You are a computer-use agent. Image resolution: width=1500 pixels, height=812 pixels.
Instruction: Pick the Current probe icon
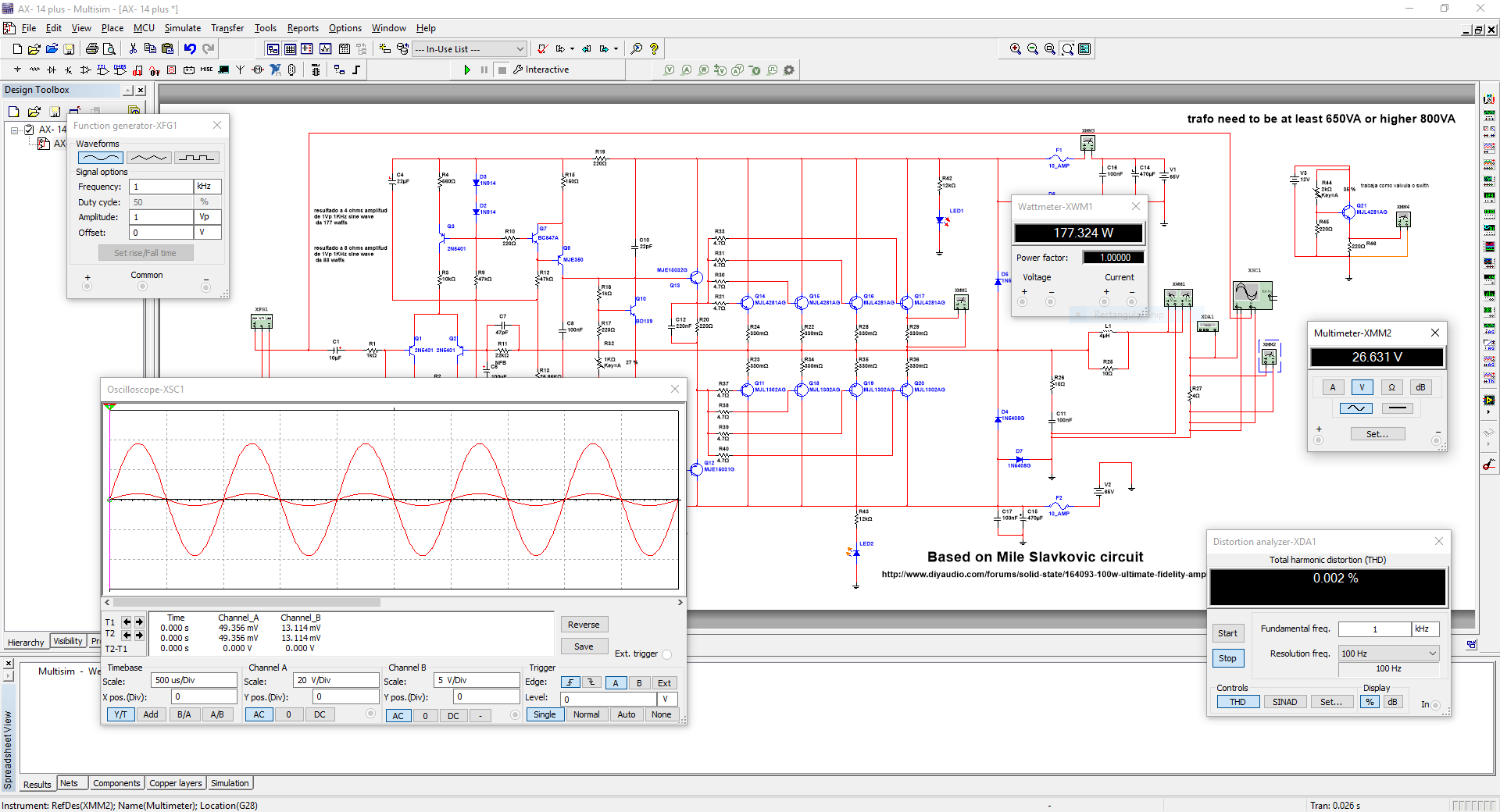pyautogui.click(x=687, y=70)
